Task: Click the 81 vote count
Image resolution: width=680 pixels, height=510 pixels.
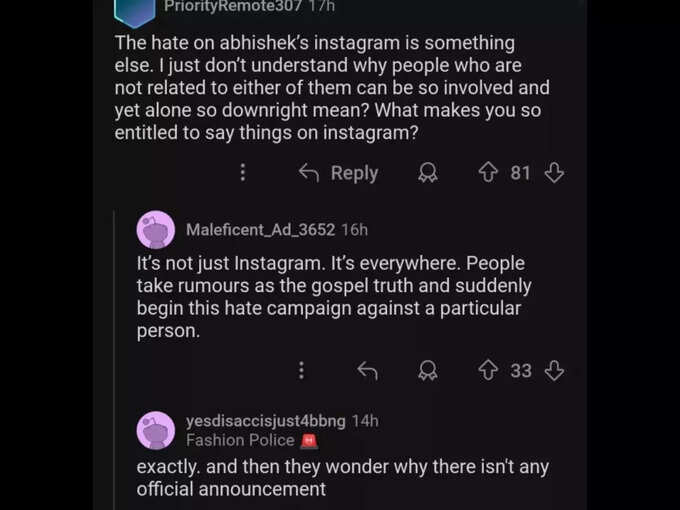Action: coord(520,173)
